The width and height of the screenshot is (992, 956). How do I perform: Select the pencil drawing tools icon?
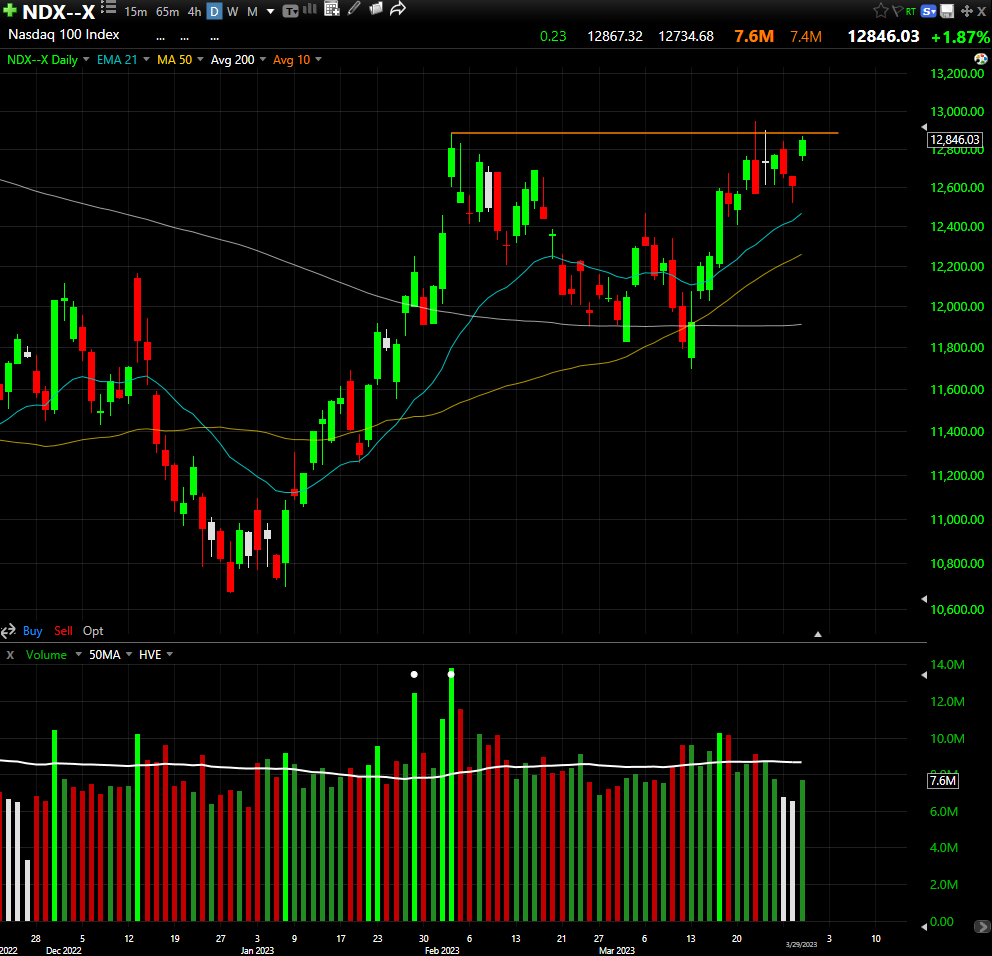354,9
